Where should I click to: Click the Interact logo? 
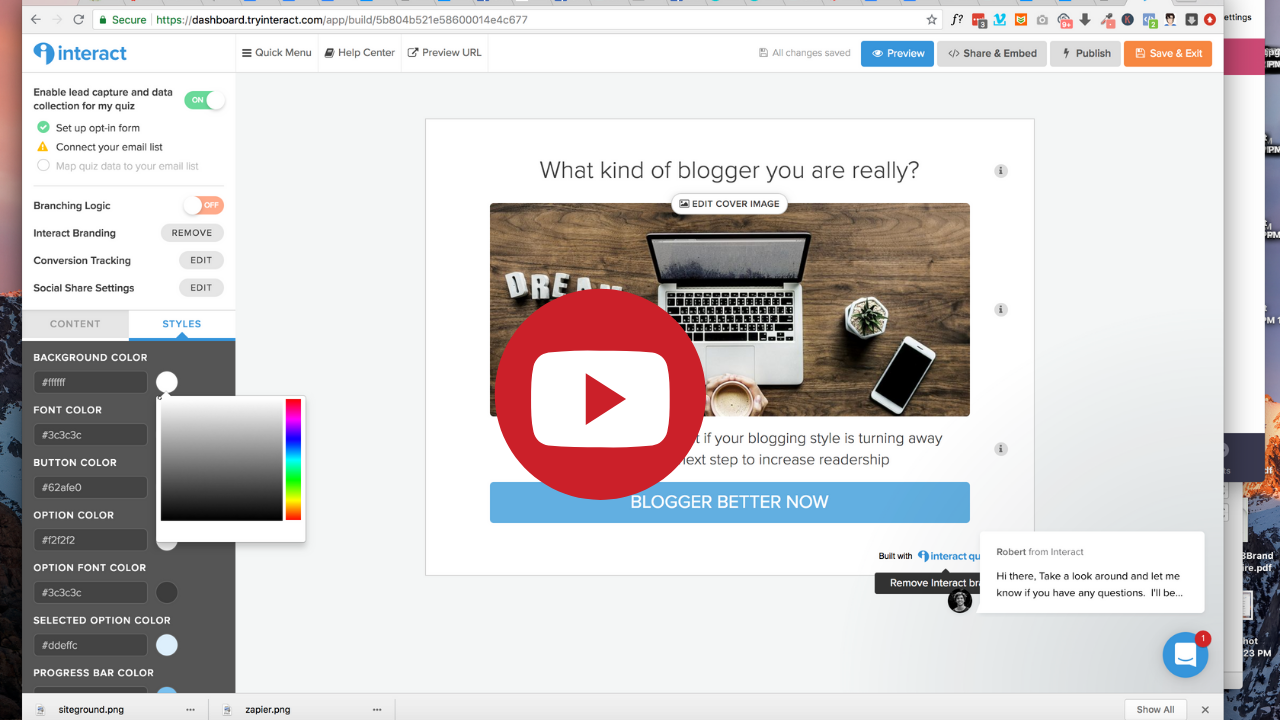(80, 53)
